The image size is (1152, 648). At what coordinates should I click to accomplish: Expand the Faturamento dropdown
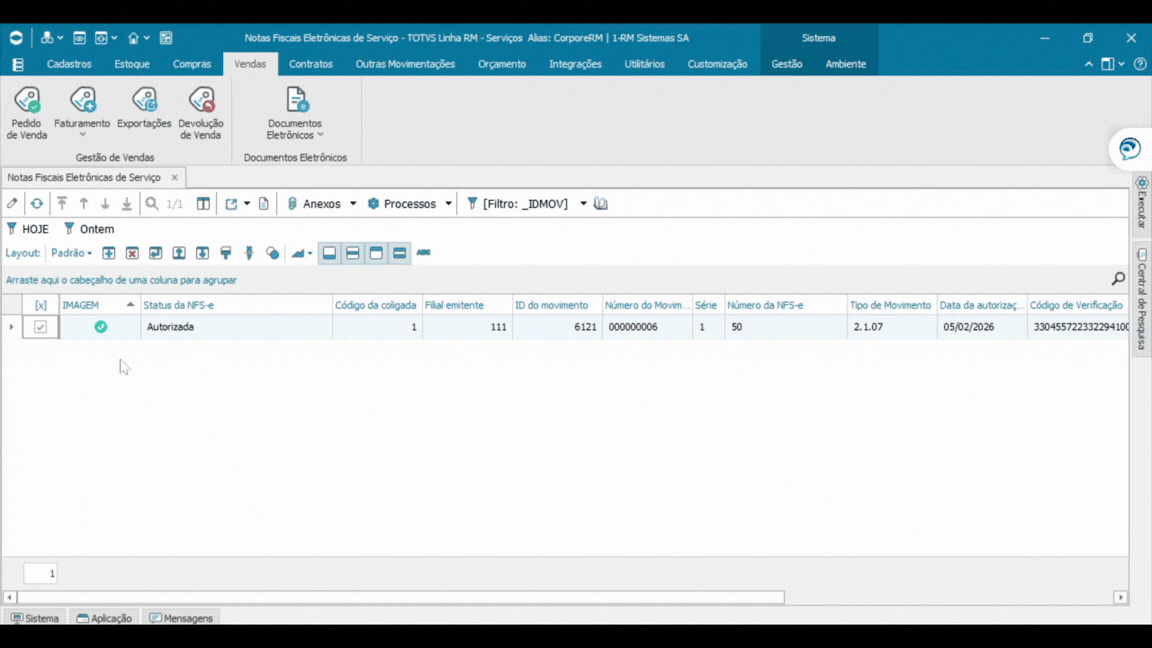(82, 134)
